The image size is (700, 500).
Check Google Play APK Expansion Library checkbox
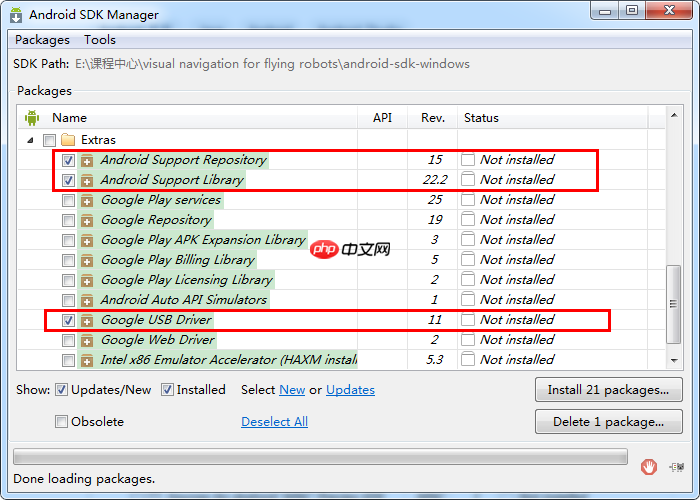(x=68, y=240)
